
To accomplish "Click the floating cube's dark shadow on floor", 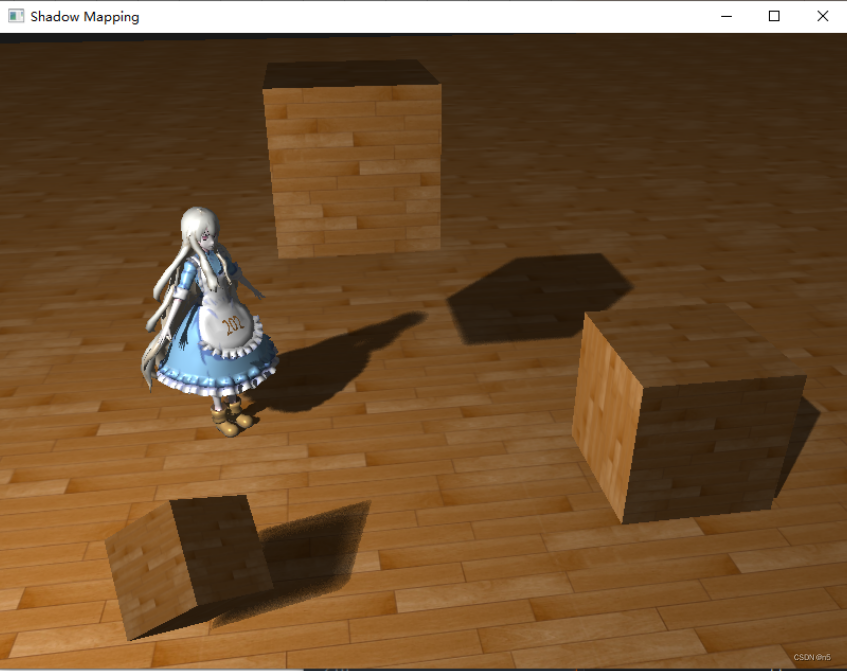I will click(539, 298).
